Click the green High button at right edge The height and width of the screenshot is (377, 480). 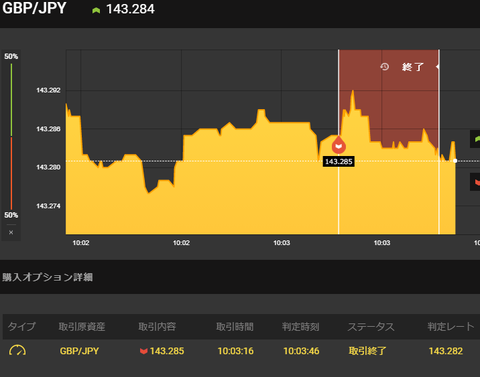(475, 139)
